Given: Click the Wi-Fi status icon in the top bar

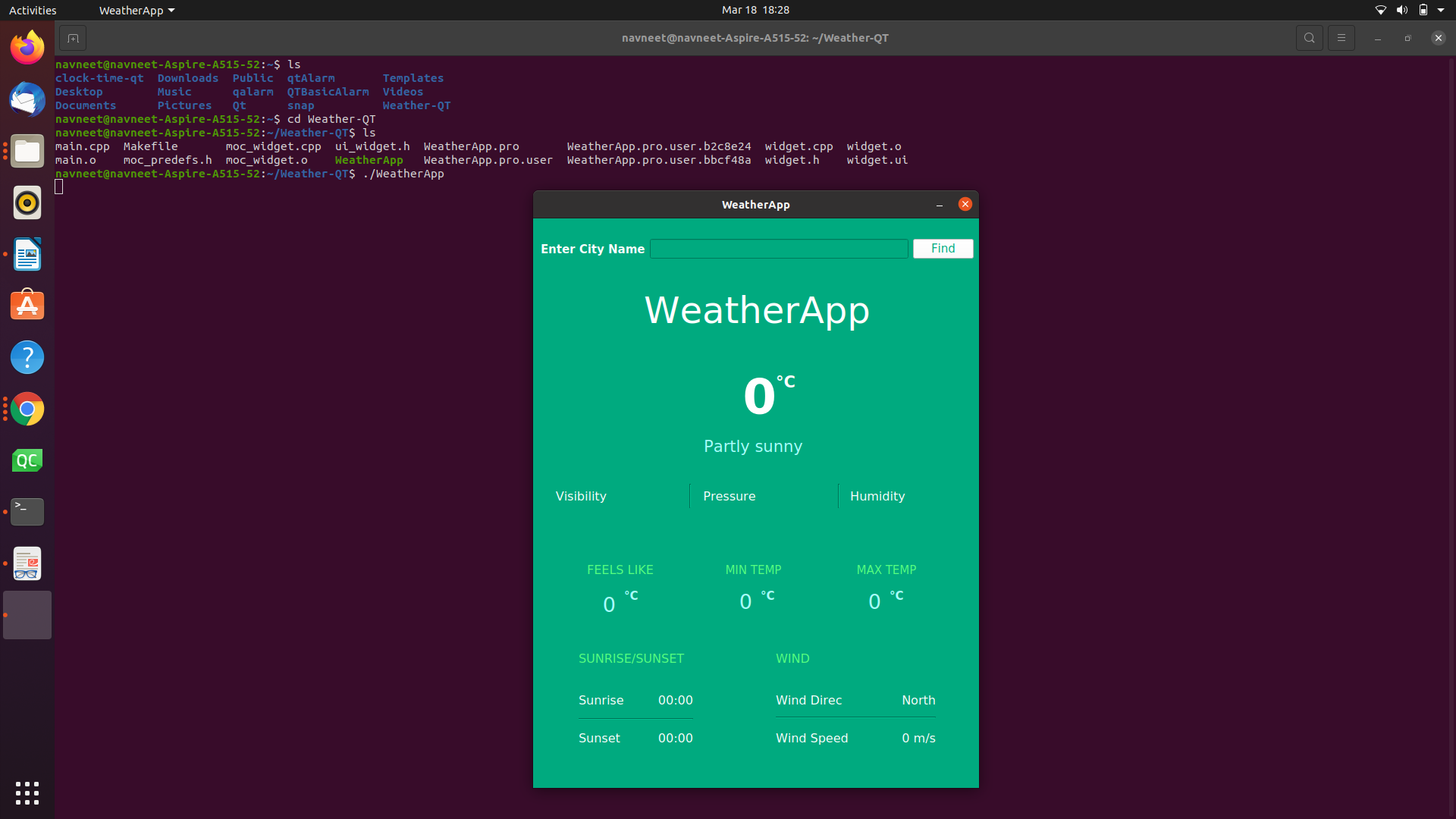Looking at the screenshot, I should (x=1379, y=10).
